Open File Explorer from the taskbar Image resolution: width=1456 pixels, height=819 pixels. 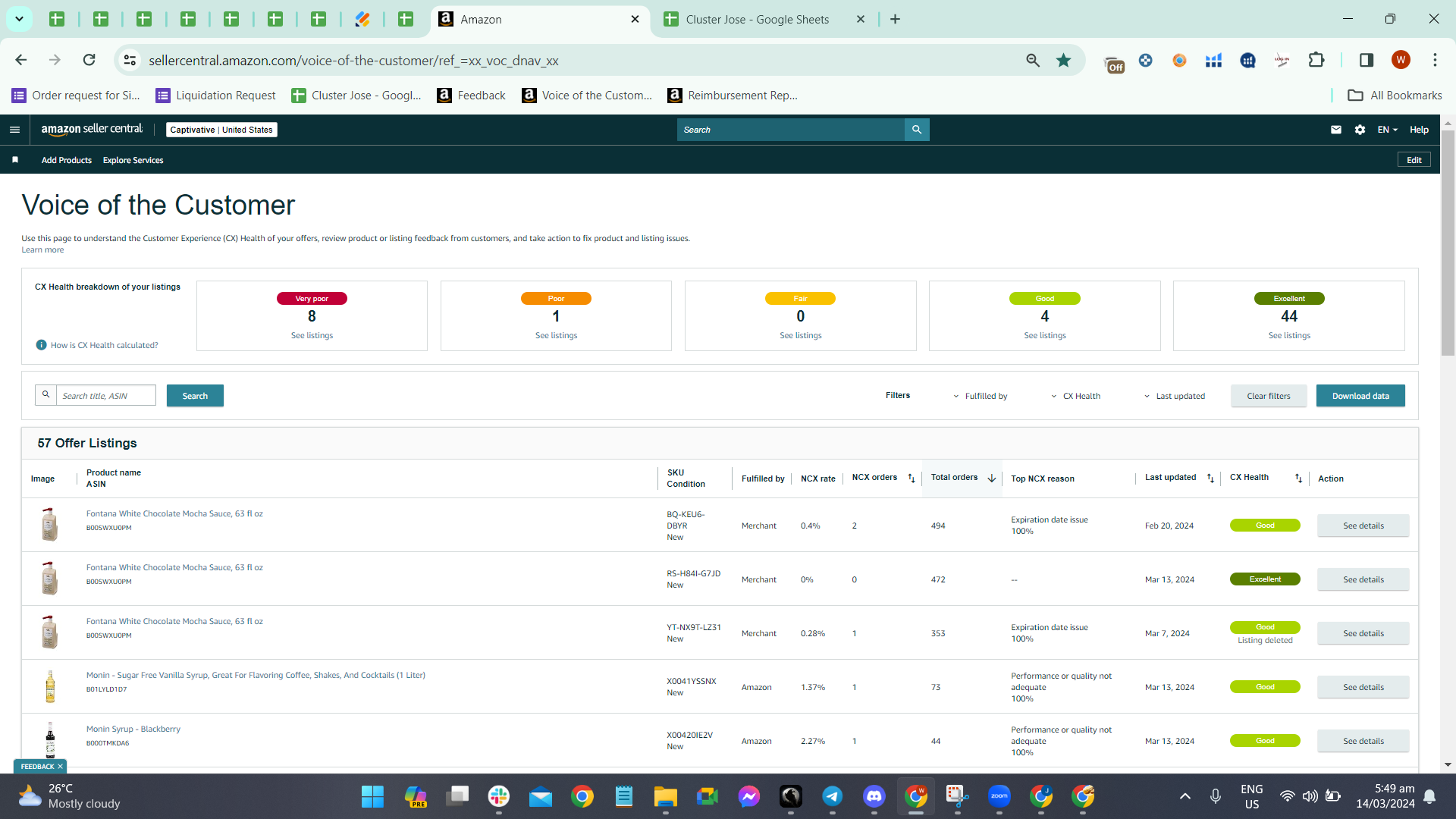[666, 796]
